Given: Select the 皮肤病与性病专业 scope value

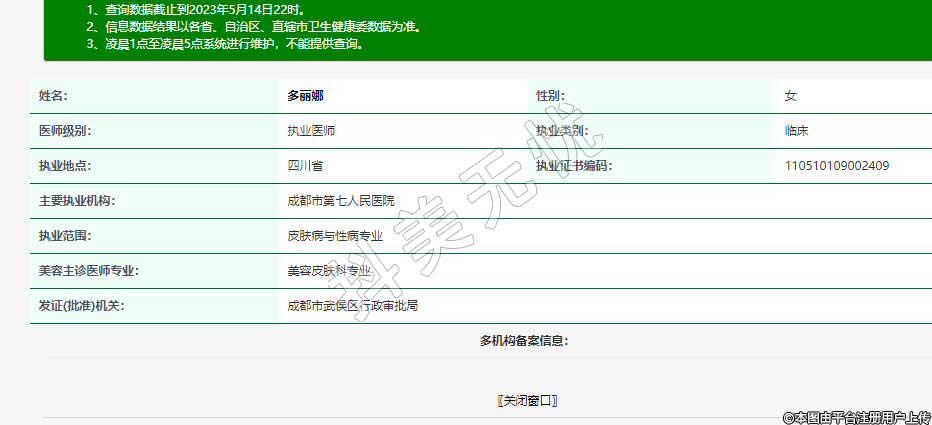Looking at the screenshot, I should pos(335,236).
